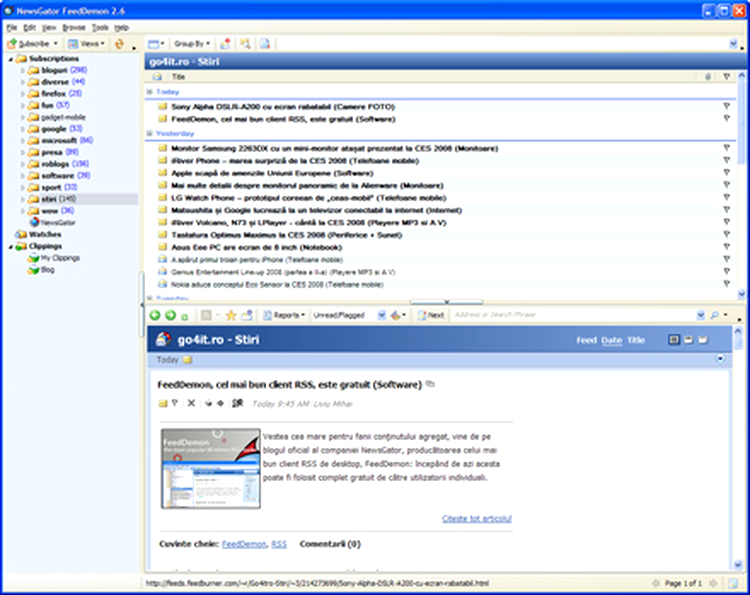Viewport: 750px width, 595px height.
Task: Open Apple scapă de amenzile item
Action: [272, 173]
